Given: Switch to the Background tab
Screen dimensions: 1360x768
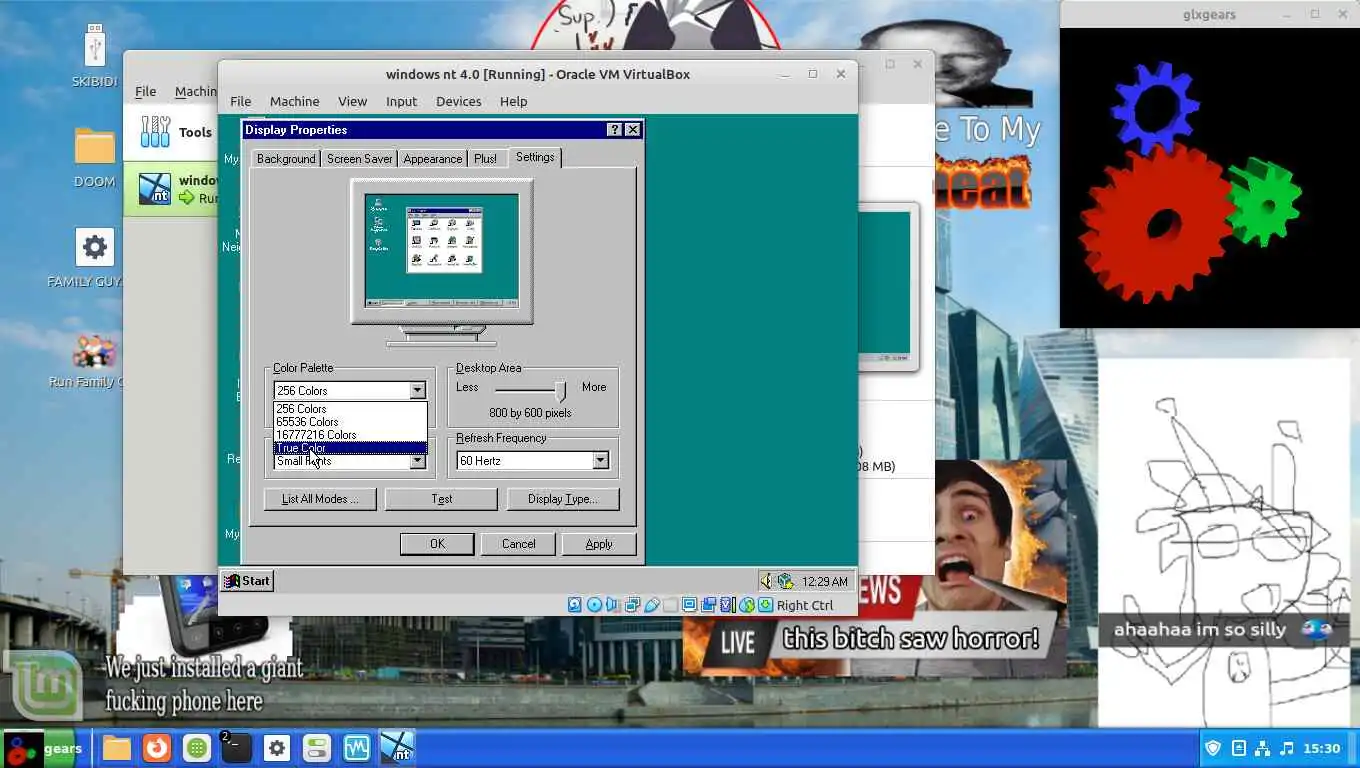Looking at the screenshot, I should [286, 159].
